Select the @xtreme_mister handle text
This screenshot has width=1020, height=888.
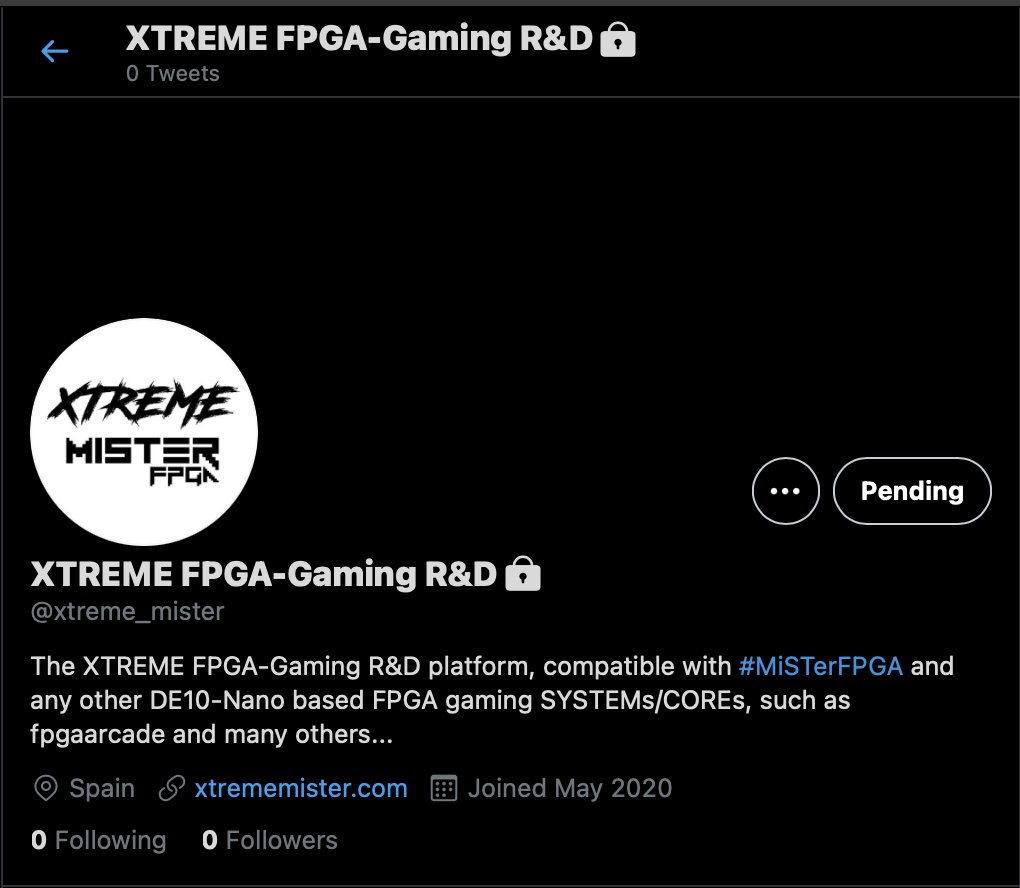point(128,612)
